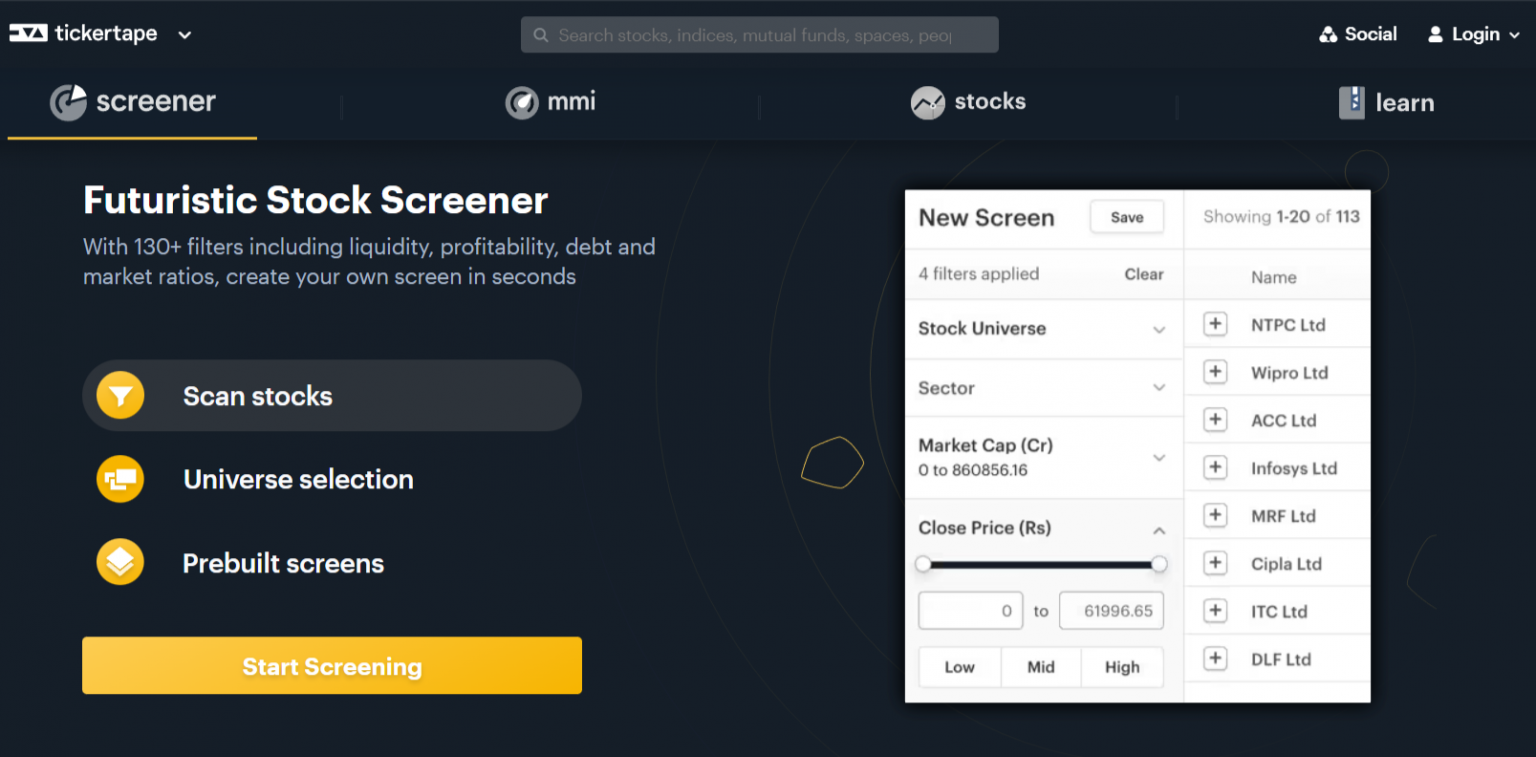Screen dimensions: 1536x757
Task: Click the tickertape logo icon
Action: point(29,32)
